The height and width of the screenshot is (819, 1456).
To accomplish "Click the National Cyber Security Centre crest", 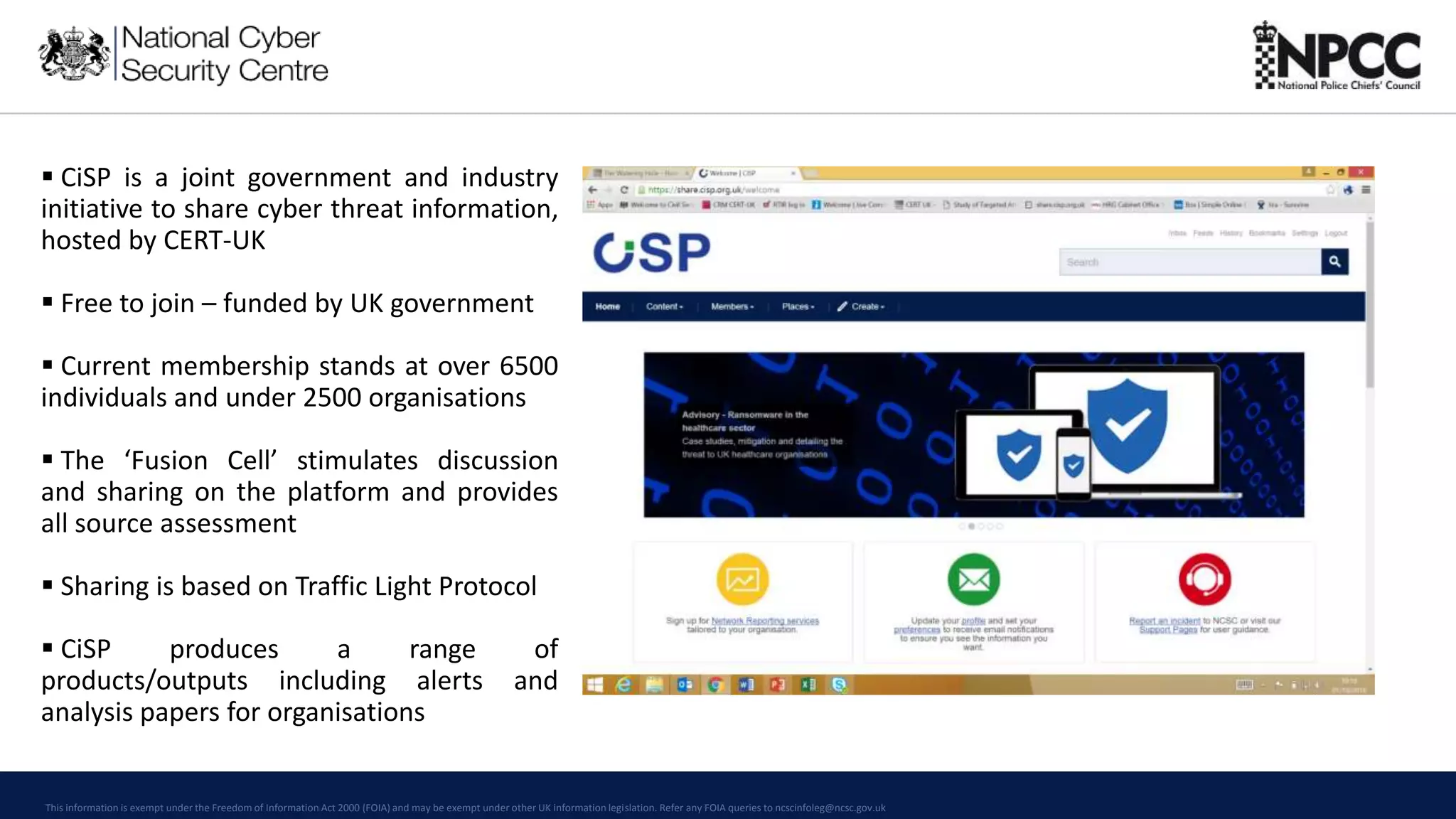I will point(75,53).
